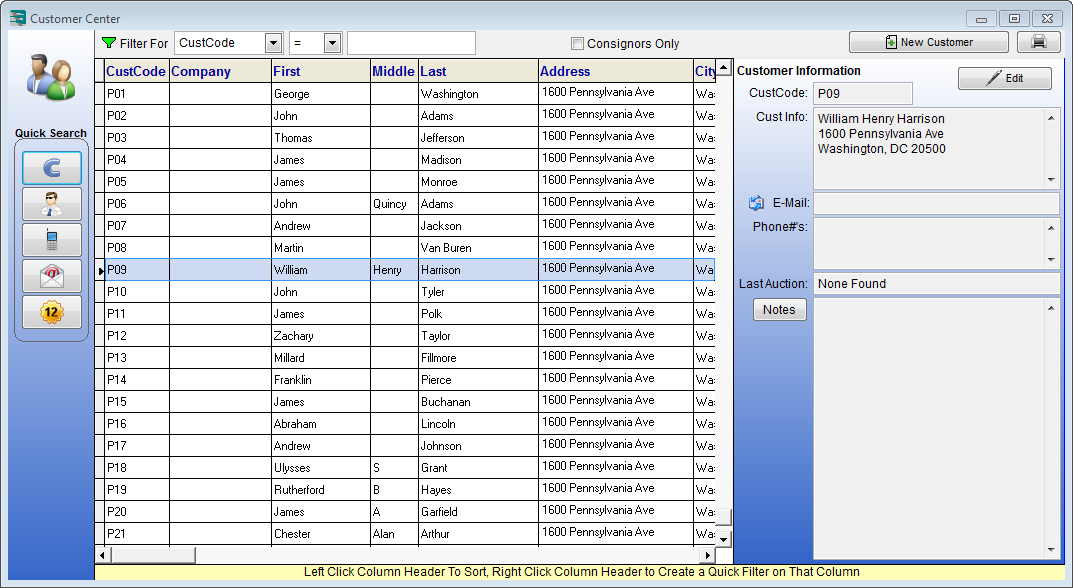Open quick search by customer name icon

click(52, 204)
